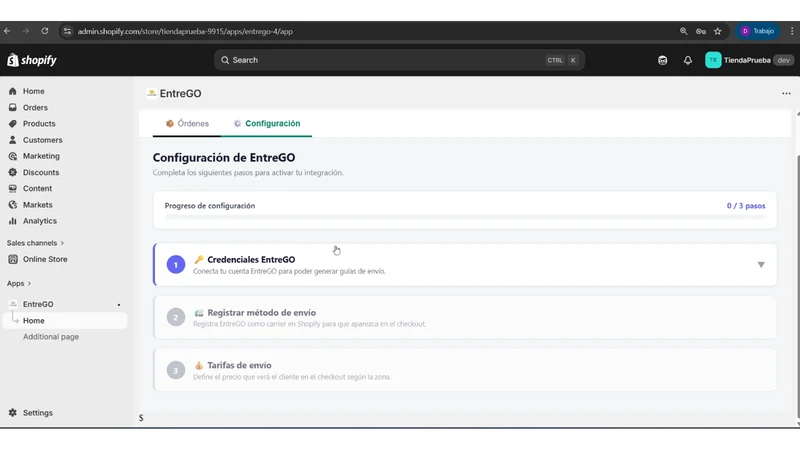Click the configuration progress bar
Viewport: 800px width, 450px height.
(465, 217)
